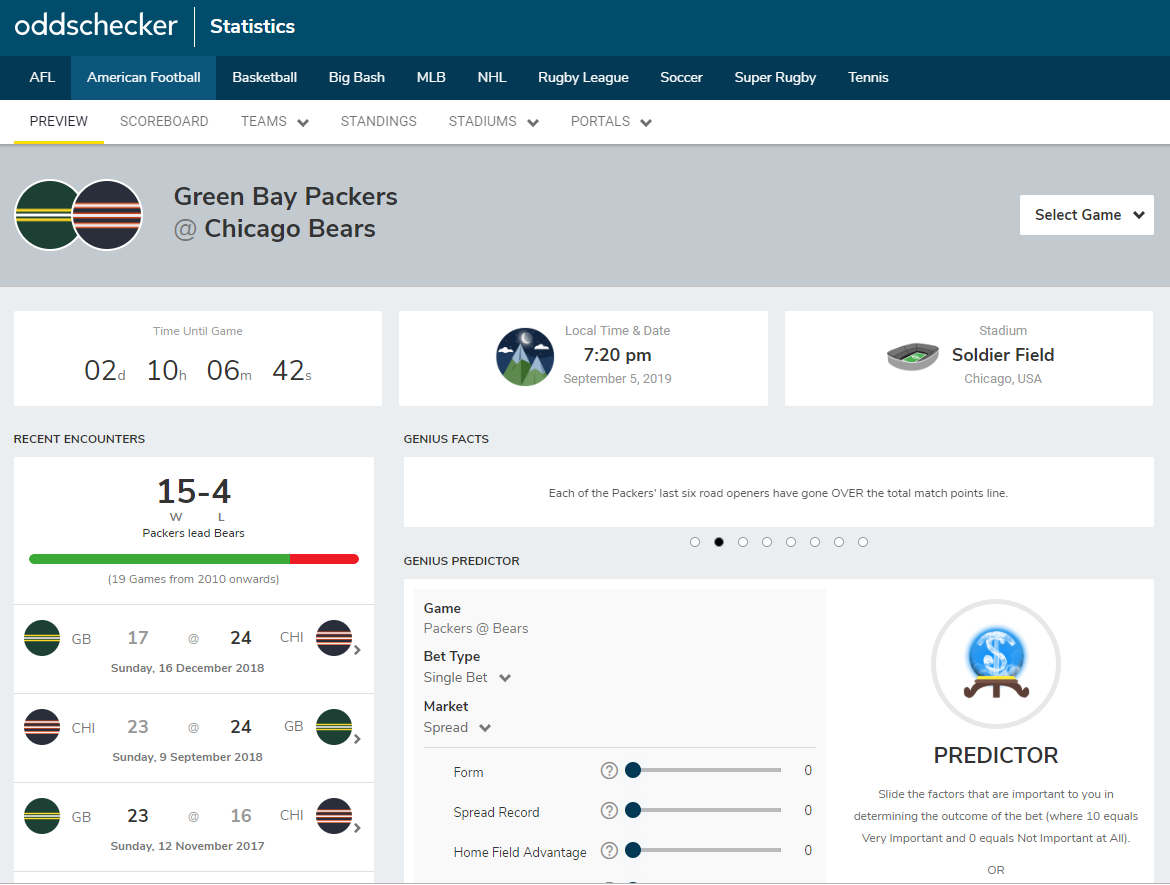
Task: Click help icon next to Form
Action: 609,771
